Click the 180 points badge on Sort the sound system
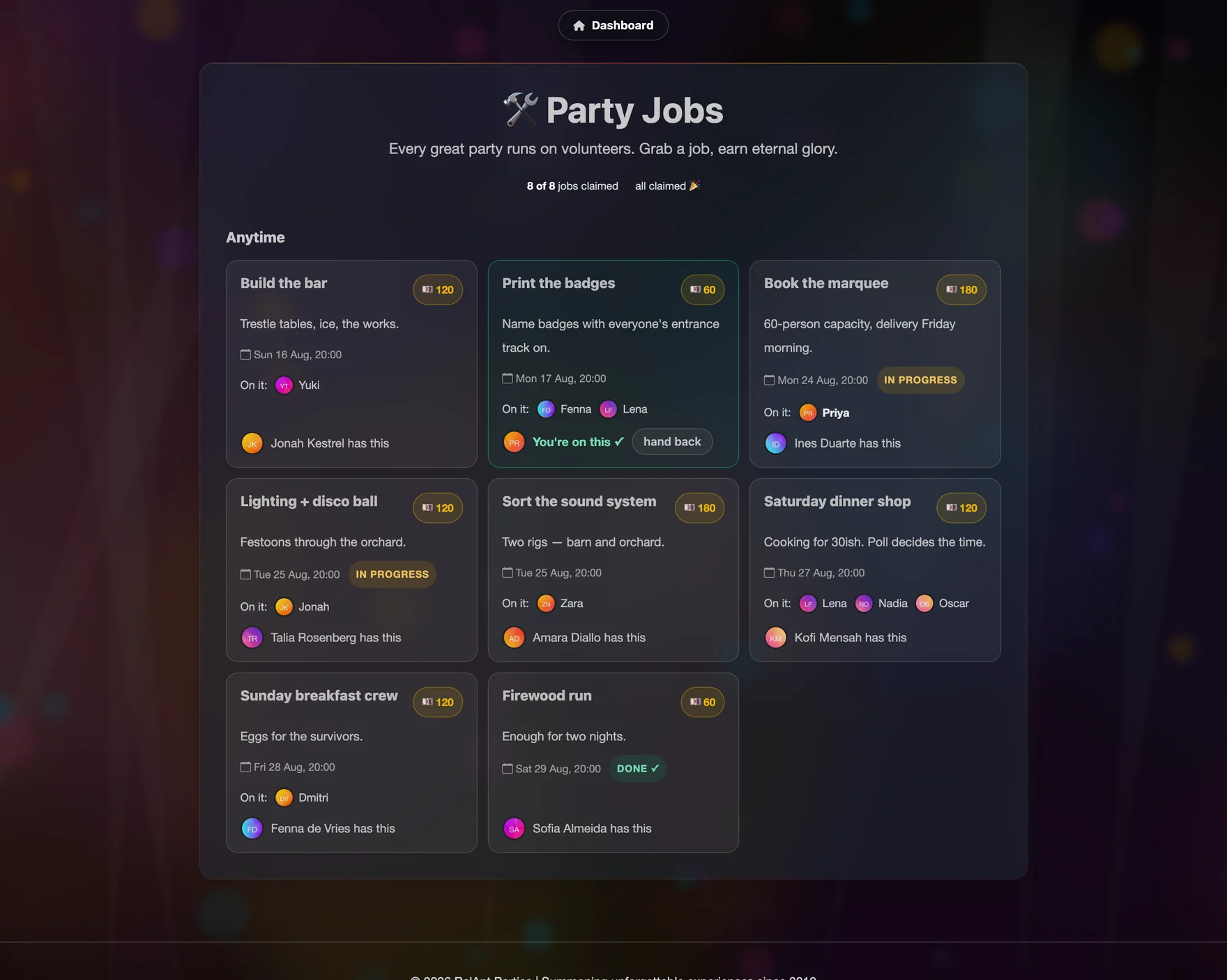The height and width of the screenshot is (980, 1227). [x=700, y=508]
